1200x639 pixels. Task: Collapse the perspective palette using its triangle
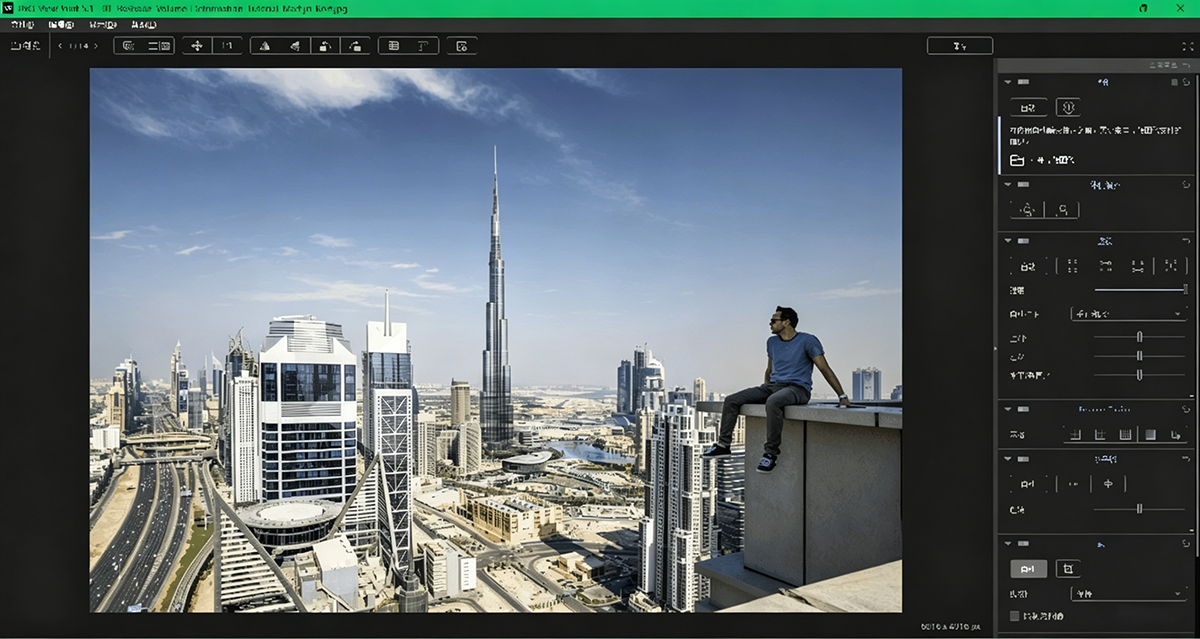1007,240
